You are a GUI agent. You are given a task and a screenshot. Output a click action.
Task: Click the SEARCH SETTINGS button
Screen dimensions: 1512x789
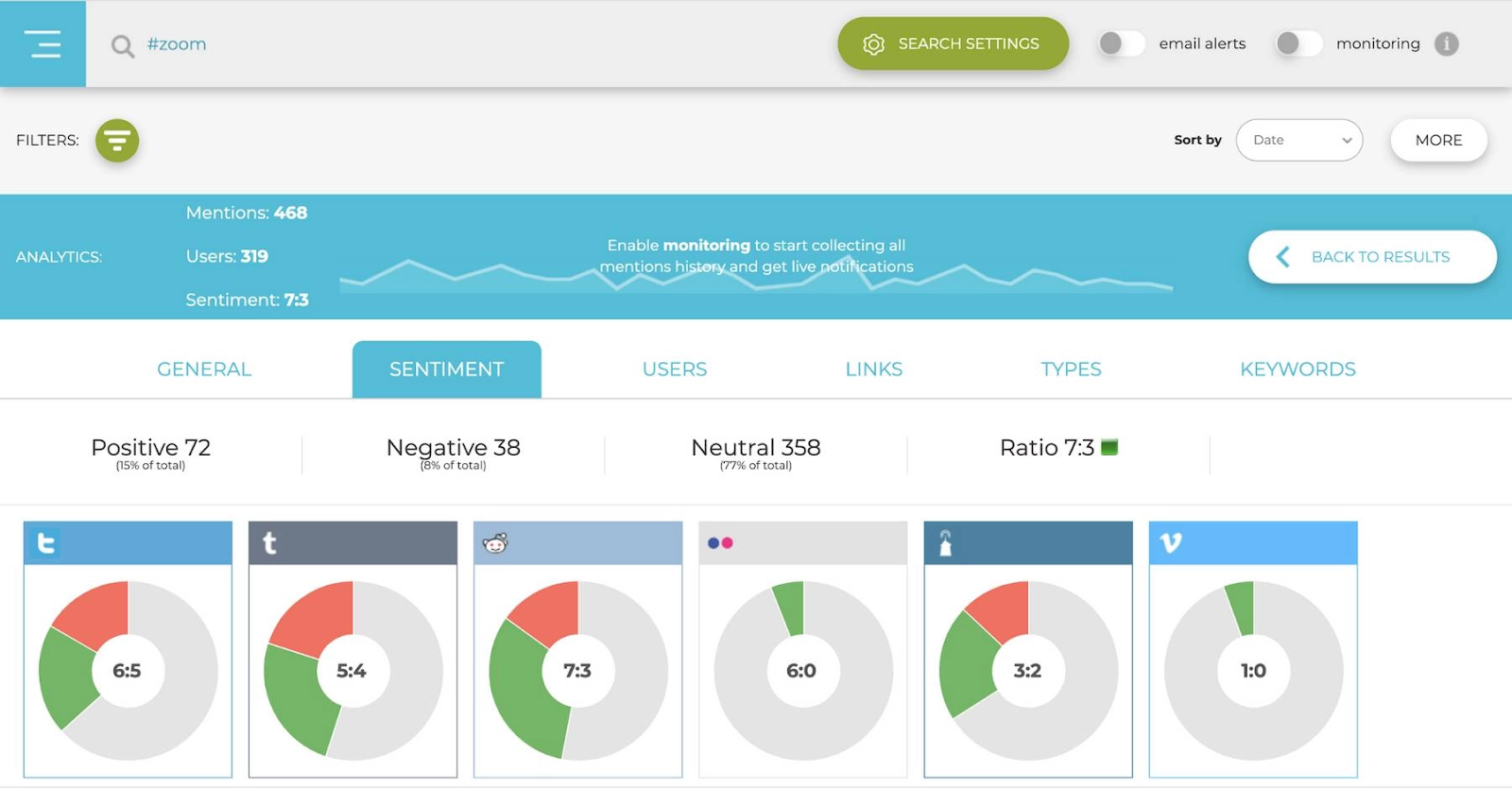(x=953, y=43)
